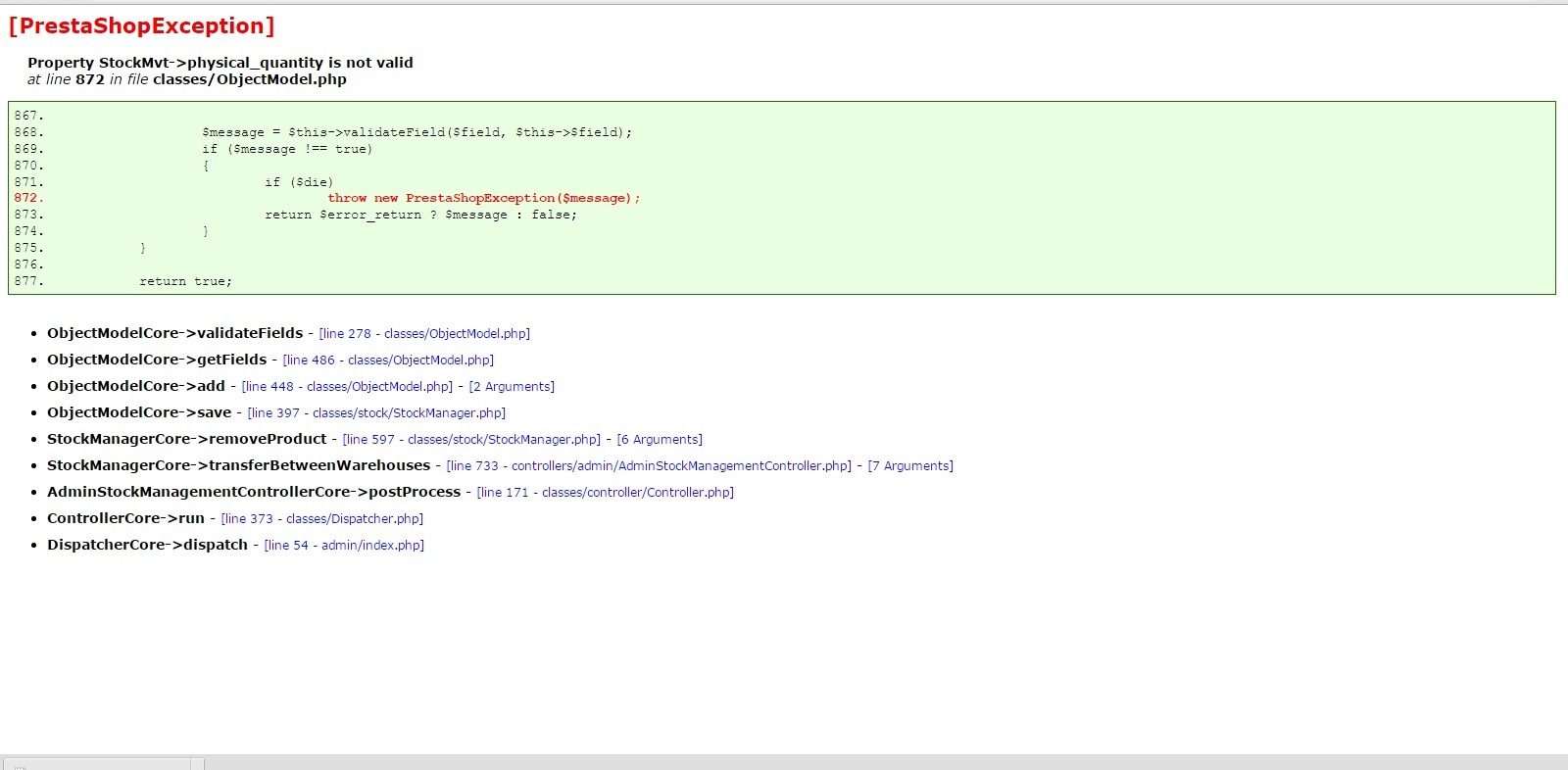Screen dimensions: 1568x770
Task: Click 'ObjectModelCore->save' in the stack trace
Action: tap(139, 412)
